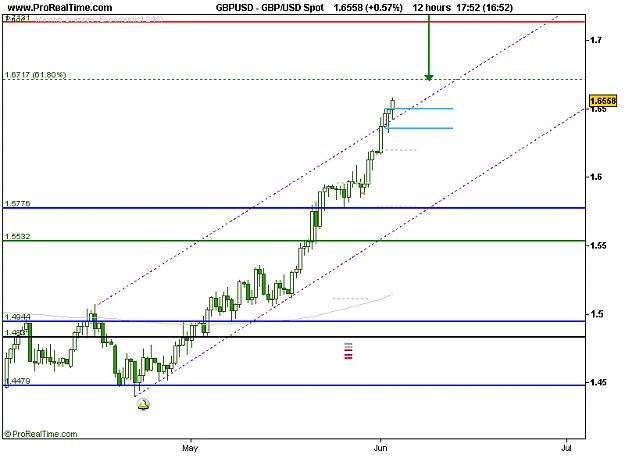
Task: Click the Jun date axis label
Action: tap(380, 448)
